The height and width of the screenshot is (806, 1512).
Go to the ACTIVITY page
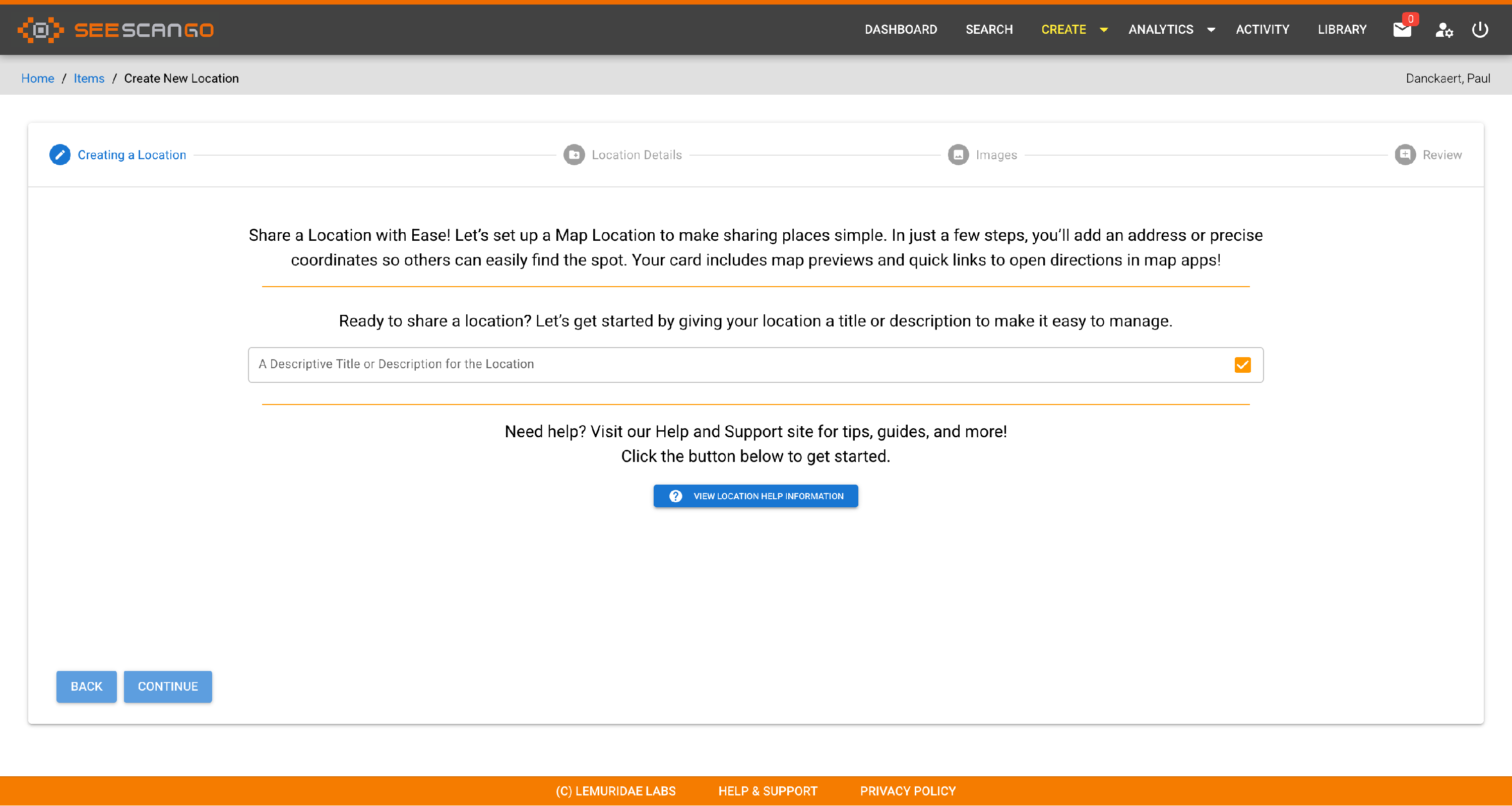(x=1262, y=29)
